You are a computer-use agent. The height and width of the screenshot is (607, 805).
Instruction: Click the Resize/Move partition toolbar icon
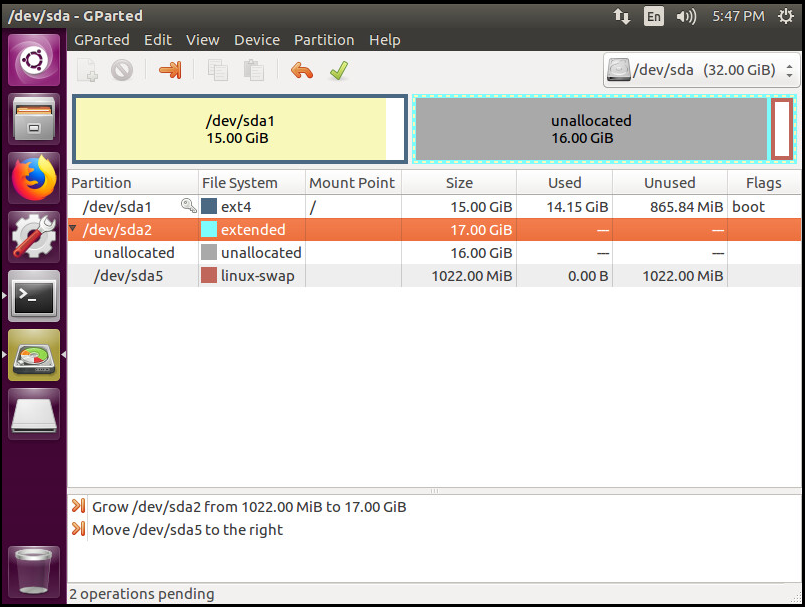(170, 70)
